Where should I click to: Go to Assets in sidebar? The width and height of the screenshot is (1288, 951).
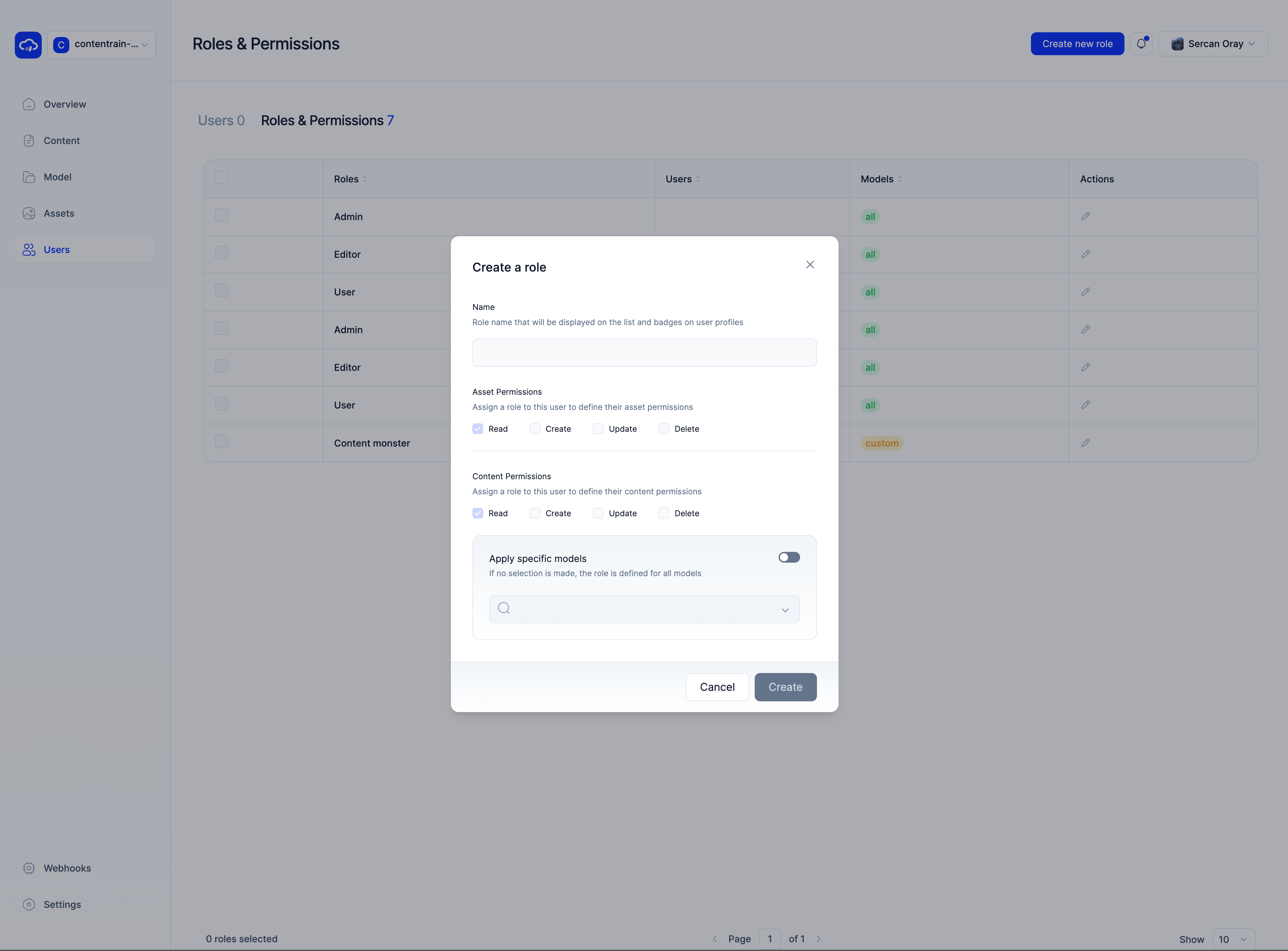[x=59, y=214]
